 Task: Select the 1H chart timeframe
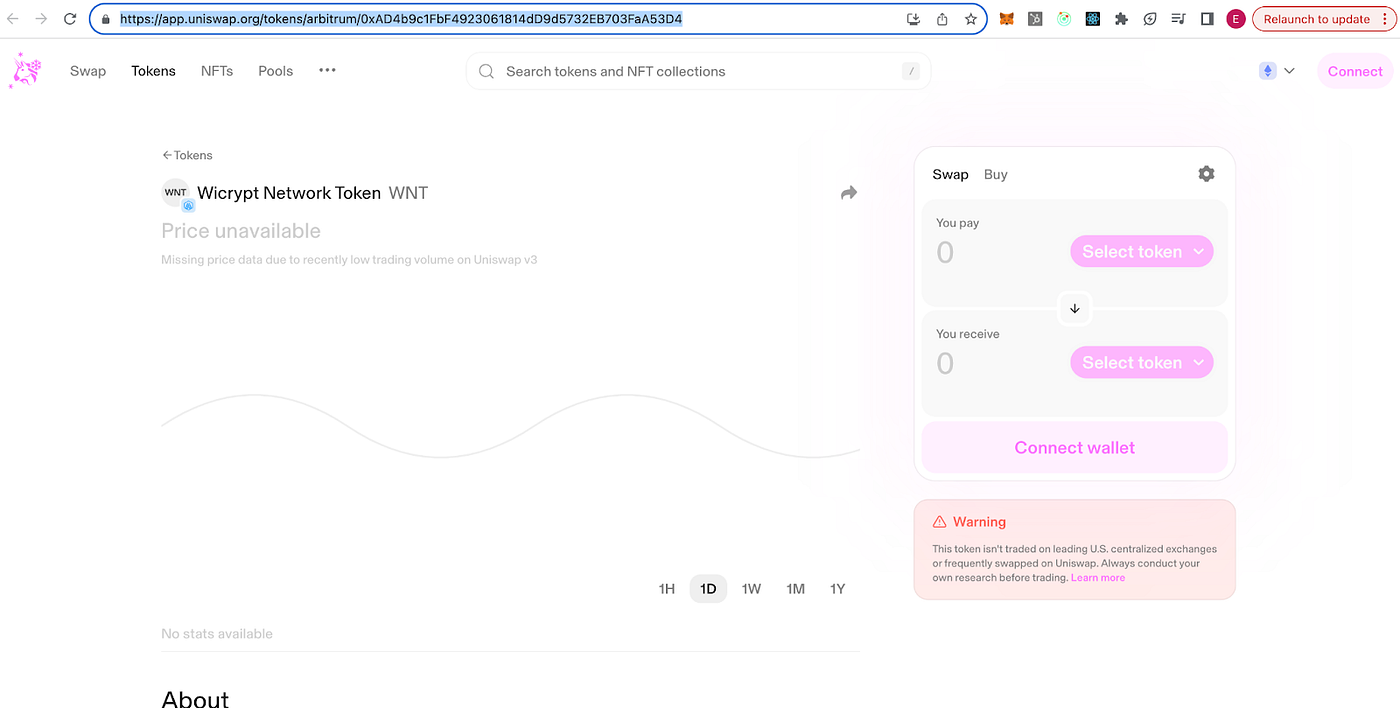[667, 589]
